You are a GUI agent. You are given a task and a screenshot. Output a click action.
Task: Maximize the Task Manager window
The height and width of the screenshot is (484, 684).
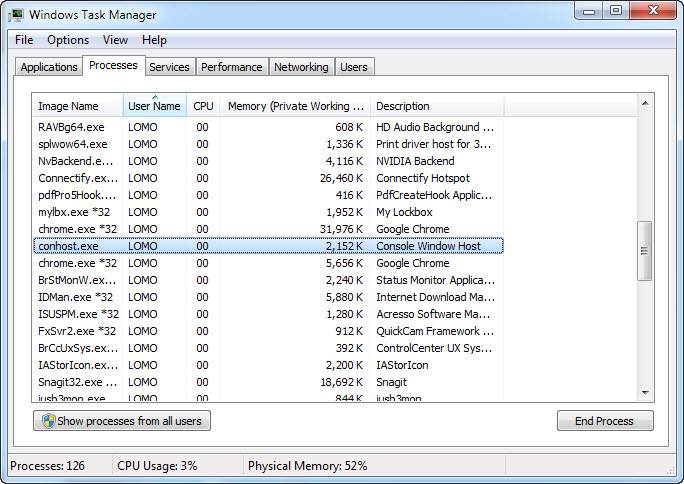[616, 11]
